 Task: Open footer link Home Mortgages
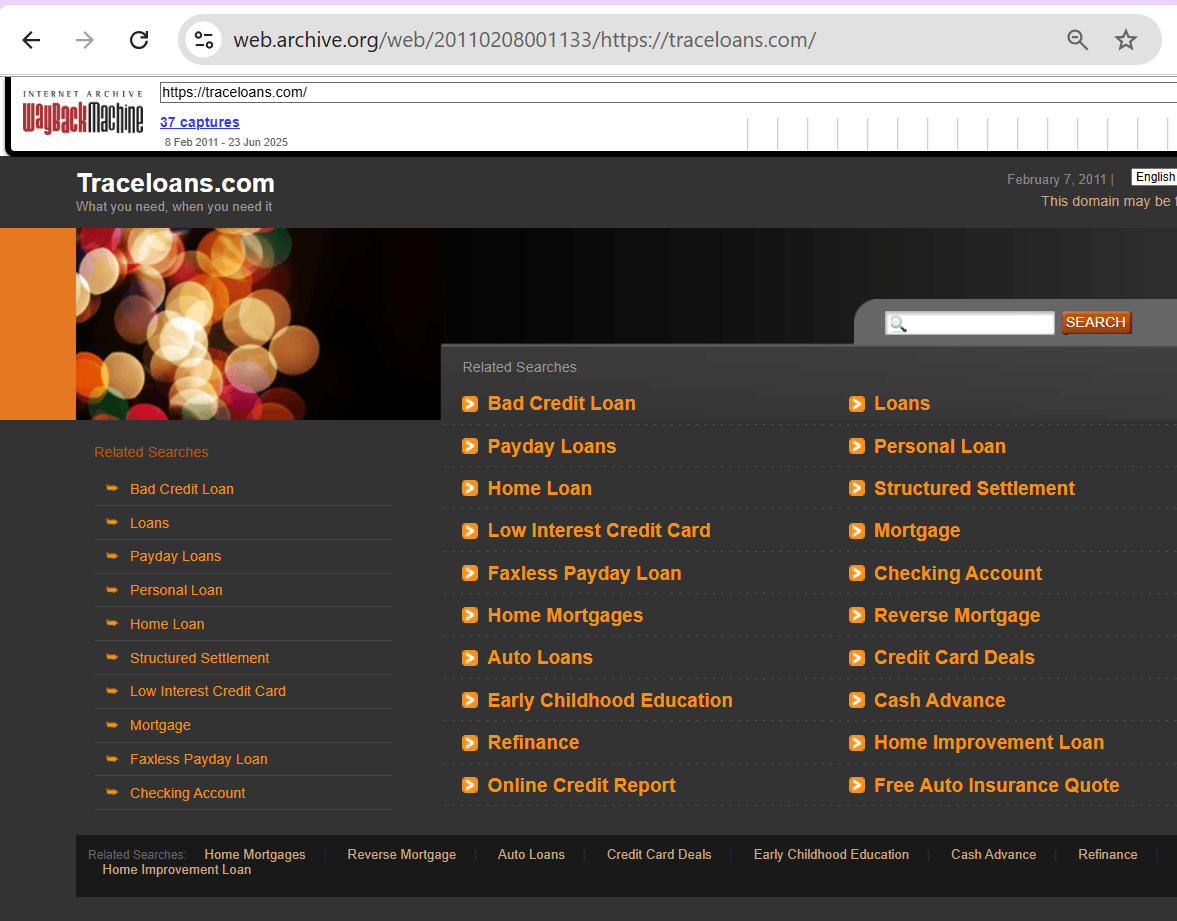(x=255, y=854)
